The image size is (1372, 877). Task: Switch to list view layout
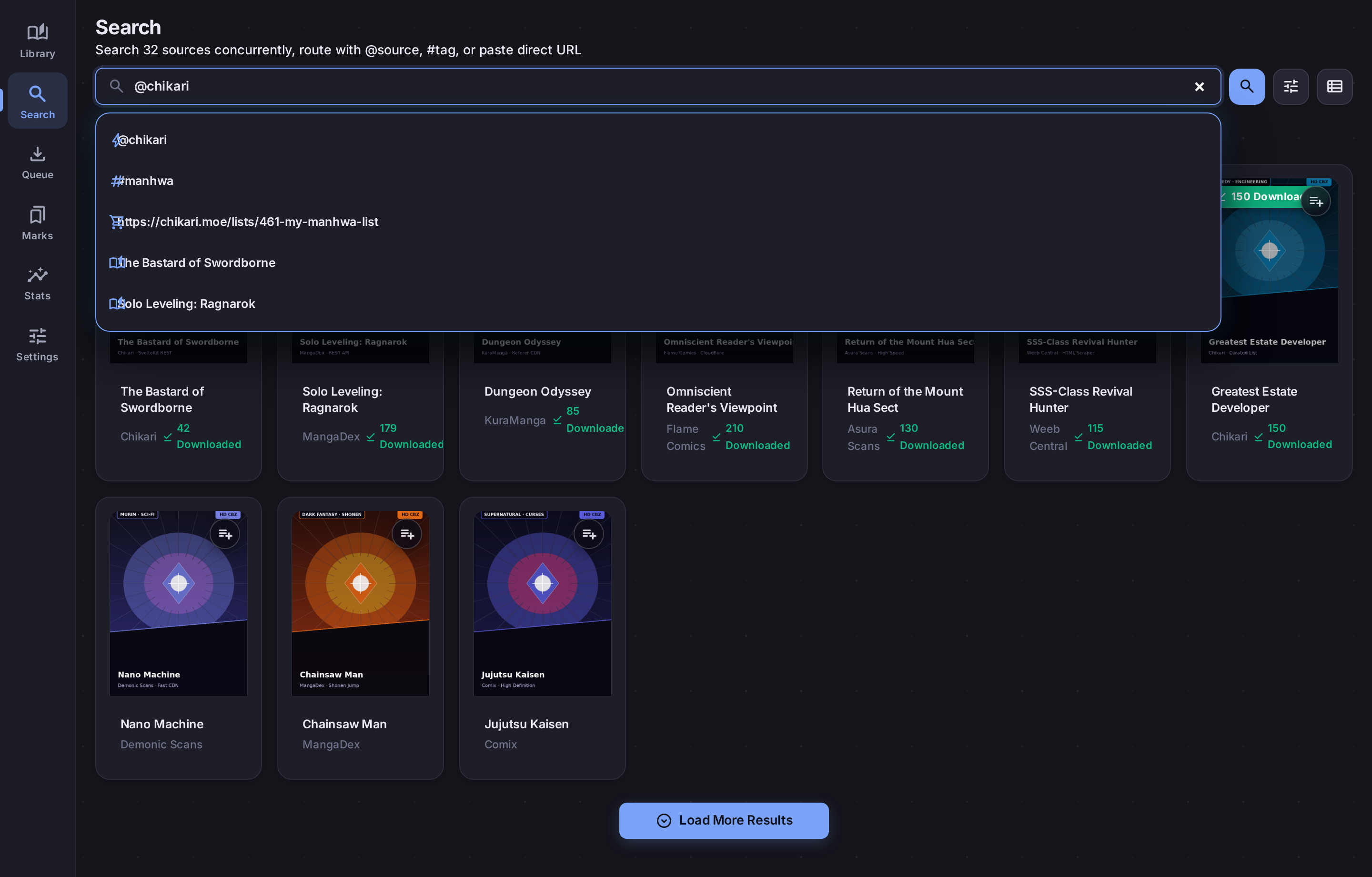1334,87
